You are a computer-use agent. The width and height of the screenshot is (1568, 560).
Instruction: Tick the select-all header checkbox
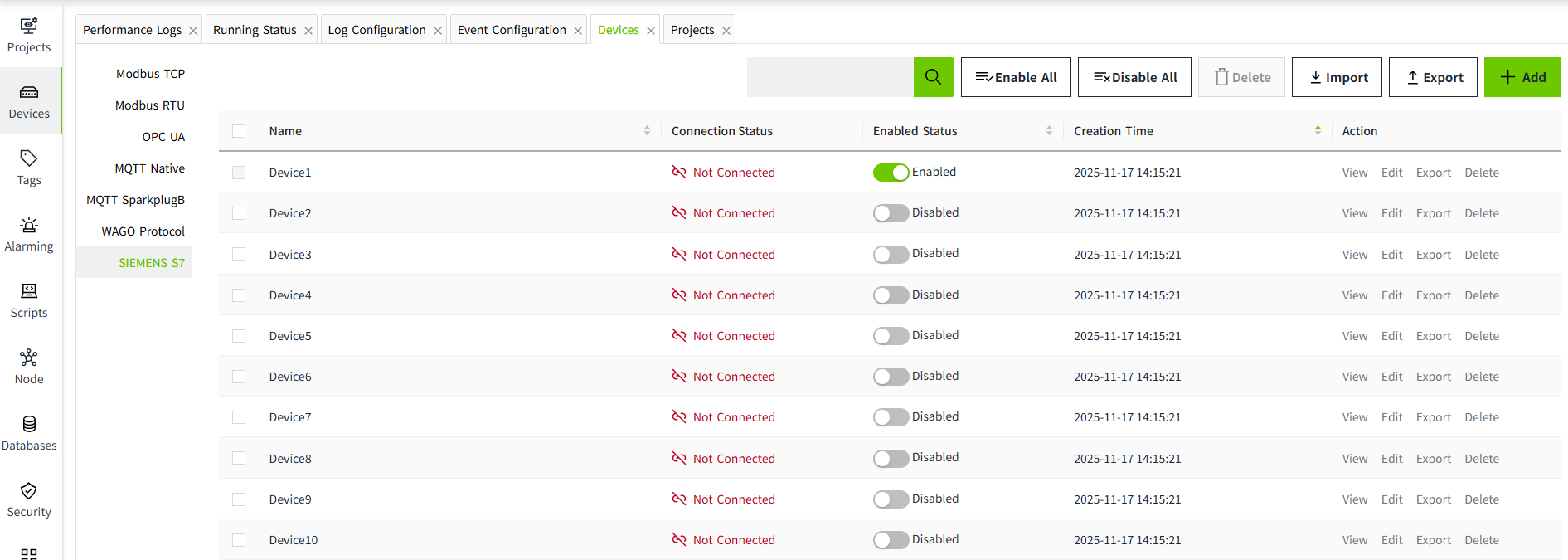[239, 131]
